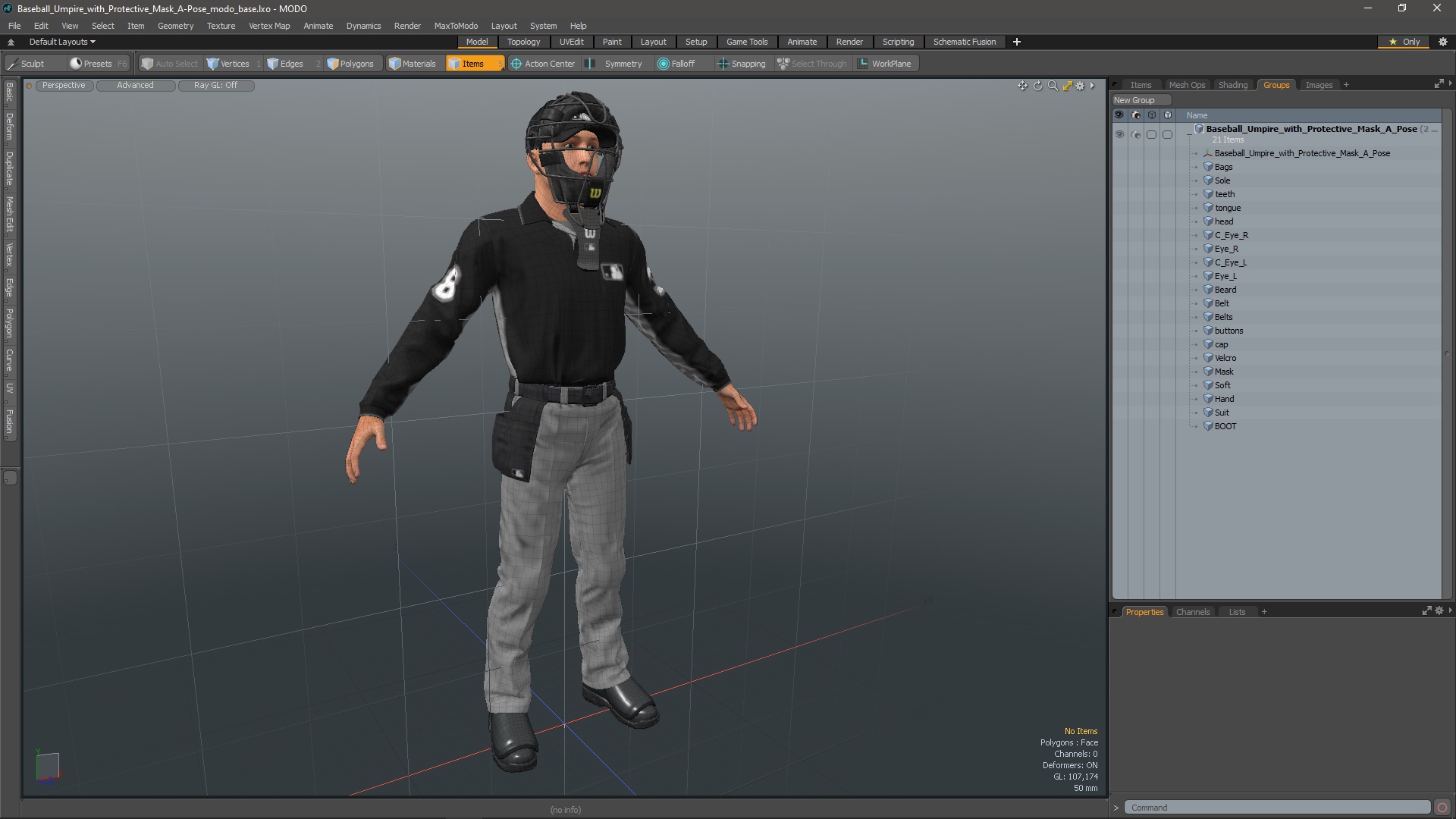
Task: Switch to the Lists tab
Action: click(1237, 612)
